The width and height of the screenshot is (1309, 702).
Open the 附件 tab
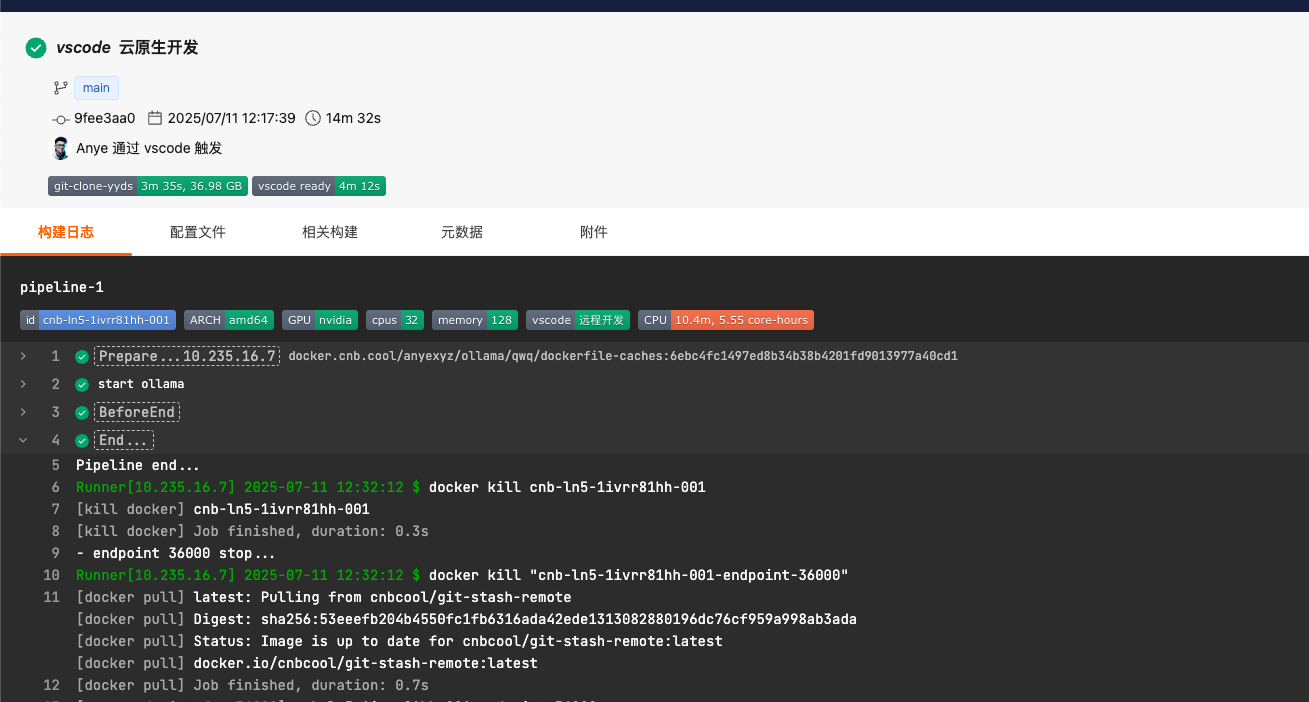point(594,232)
